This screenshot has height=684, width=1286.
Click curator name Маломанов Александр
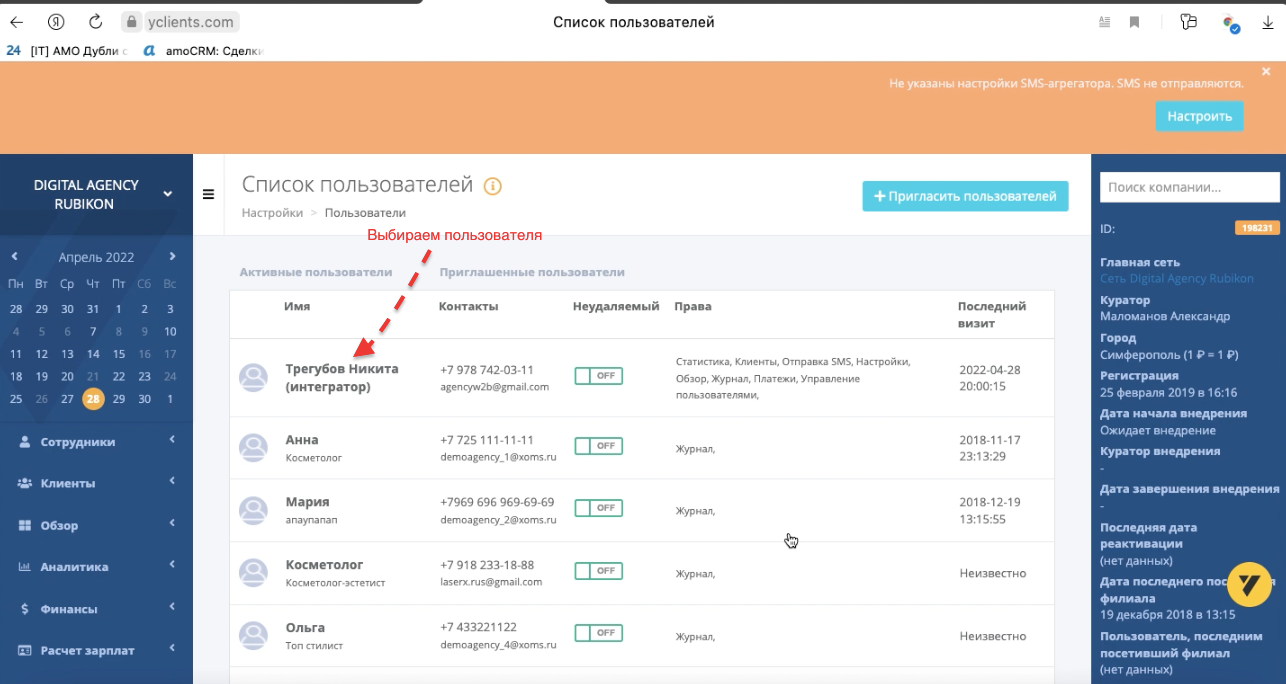coord(1165,316)
